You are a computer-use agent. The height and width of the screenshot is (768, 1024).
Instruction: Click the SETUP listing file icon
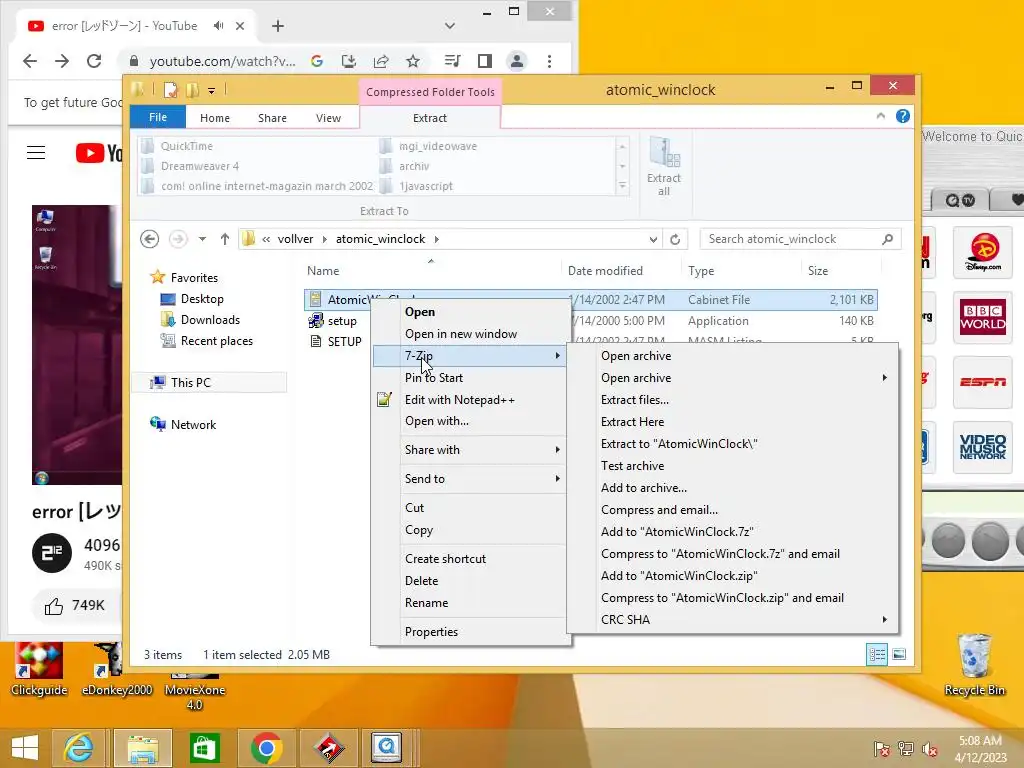pyautogui.click(x=316, y=342)
